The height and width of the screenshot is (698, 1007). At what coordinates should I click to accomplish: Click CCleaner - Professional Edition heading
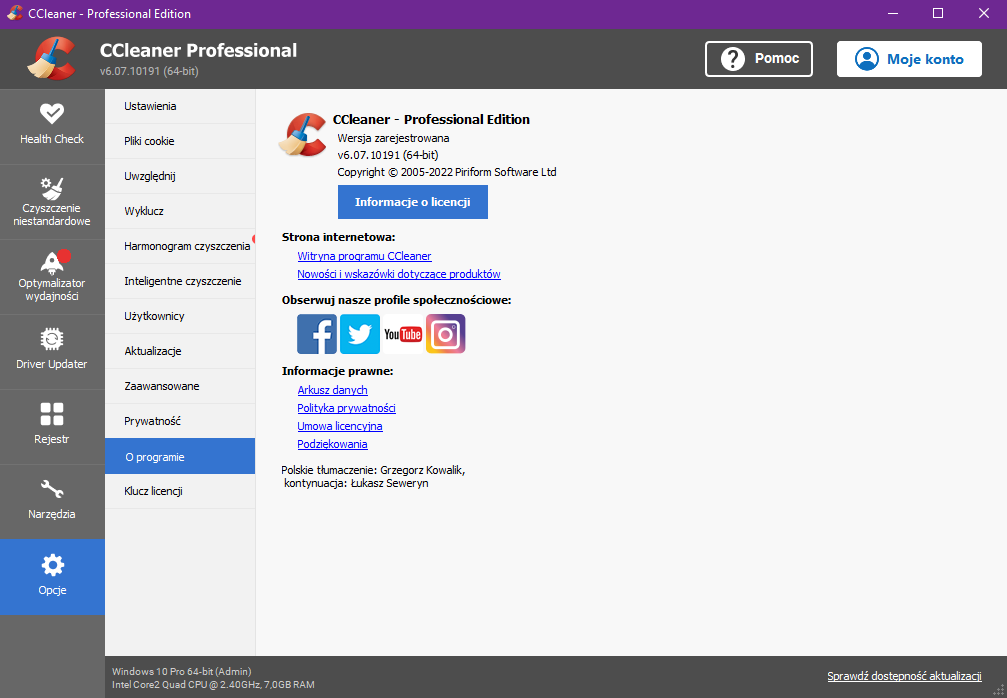[431, 119]
